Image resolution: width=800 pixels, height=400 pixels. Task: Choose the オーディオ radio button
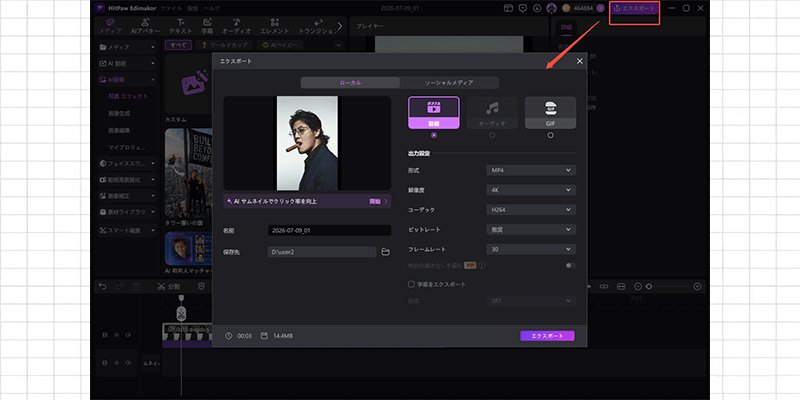[x=492, y=135]
